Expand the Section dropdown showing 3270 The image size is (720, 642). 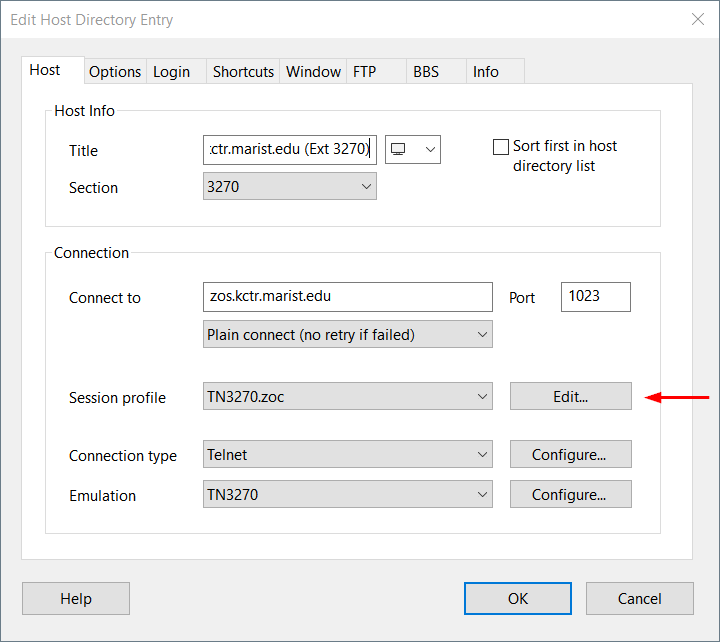pos(289,187)
